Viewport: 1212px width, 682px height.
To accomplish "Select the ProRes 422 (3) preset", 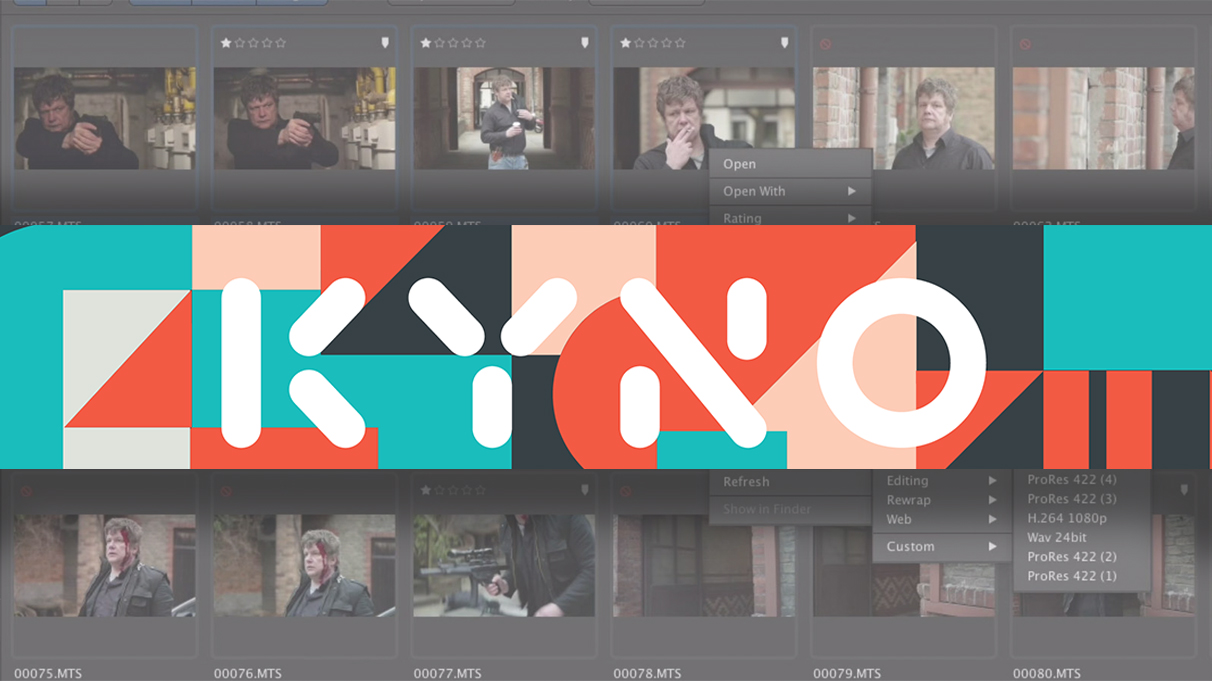I will [x=1072, y=499].
